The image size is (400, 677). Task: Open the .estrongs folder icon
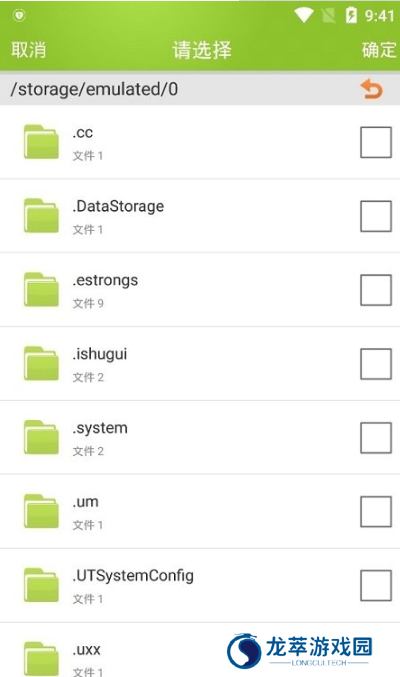[41, 289]
